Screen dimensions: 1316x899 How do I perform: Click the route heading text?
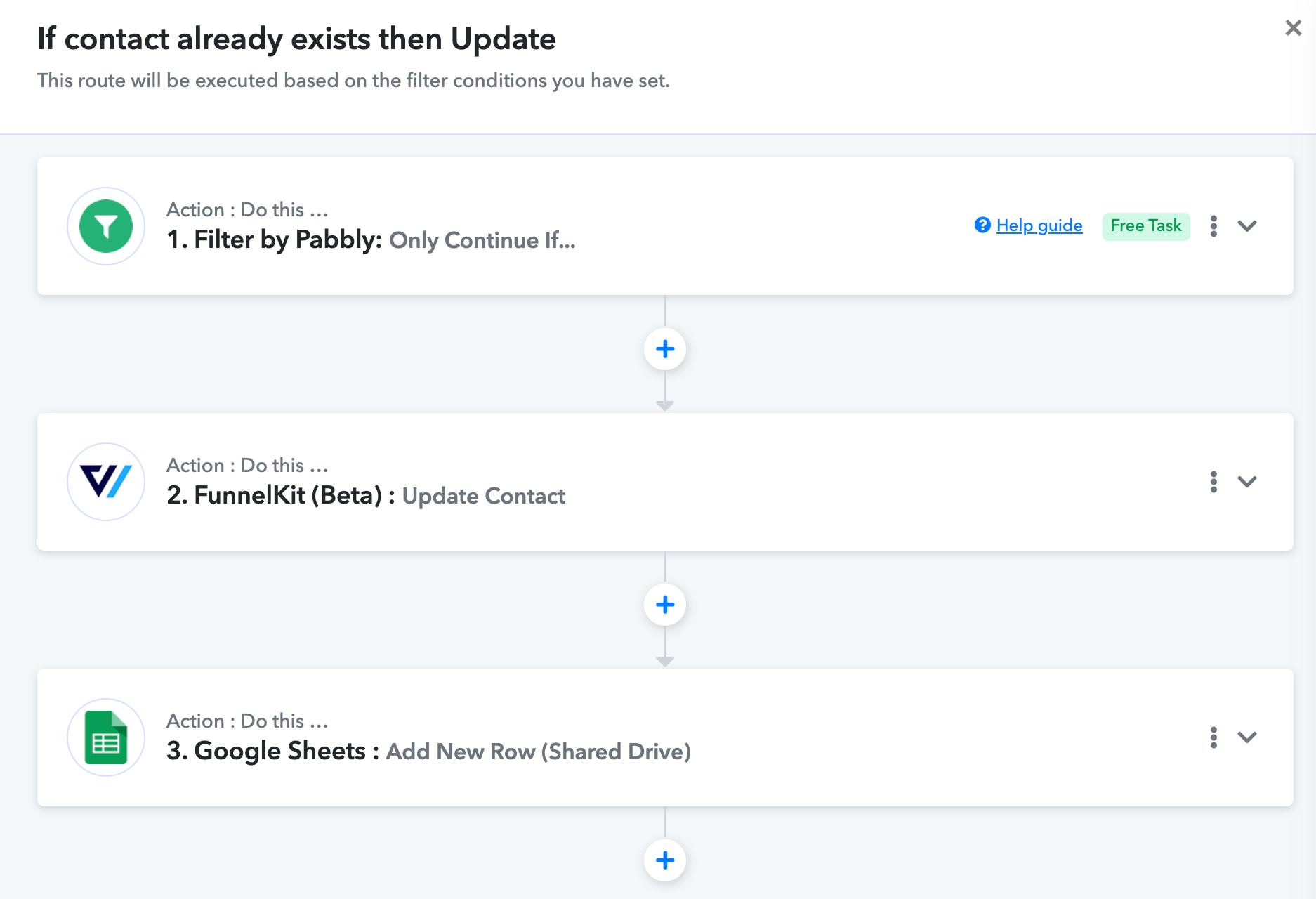pos(296,39)
